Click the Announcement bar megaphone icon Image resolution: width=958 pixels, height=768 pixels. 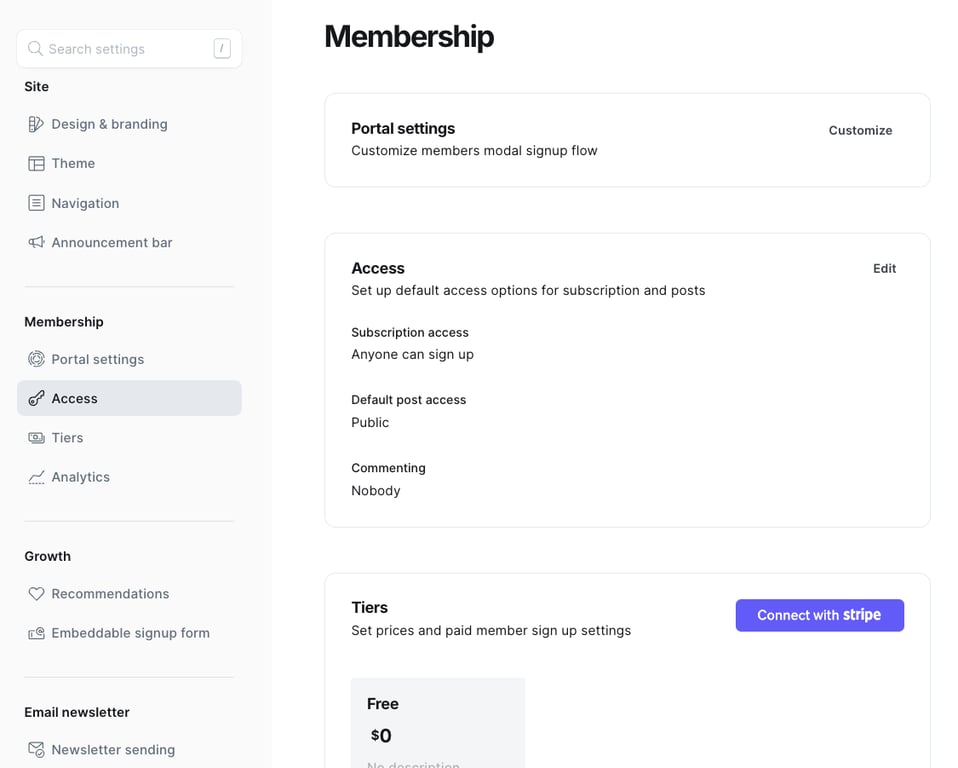click(36, 242)
